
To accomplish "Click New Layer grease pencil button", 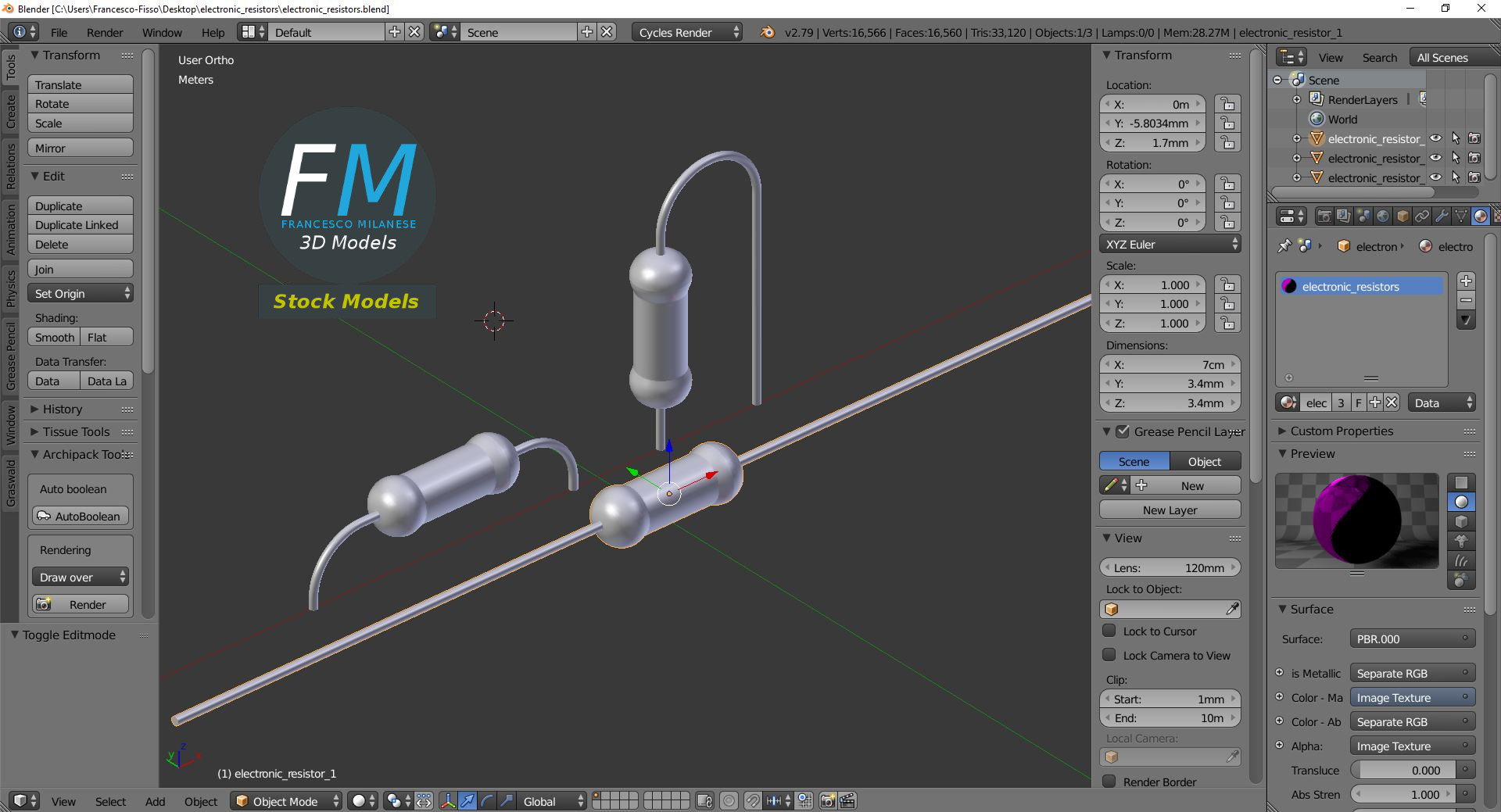I will tap(1170, 510).
